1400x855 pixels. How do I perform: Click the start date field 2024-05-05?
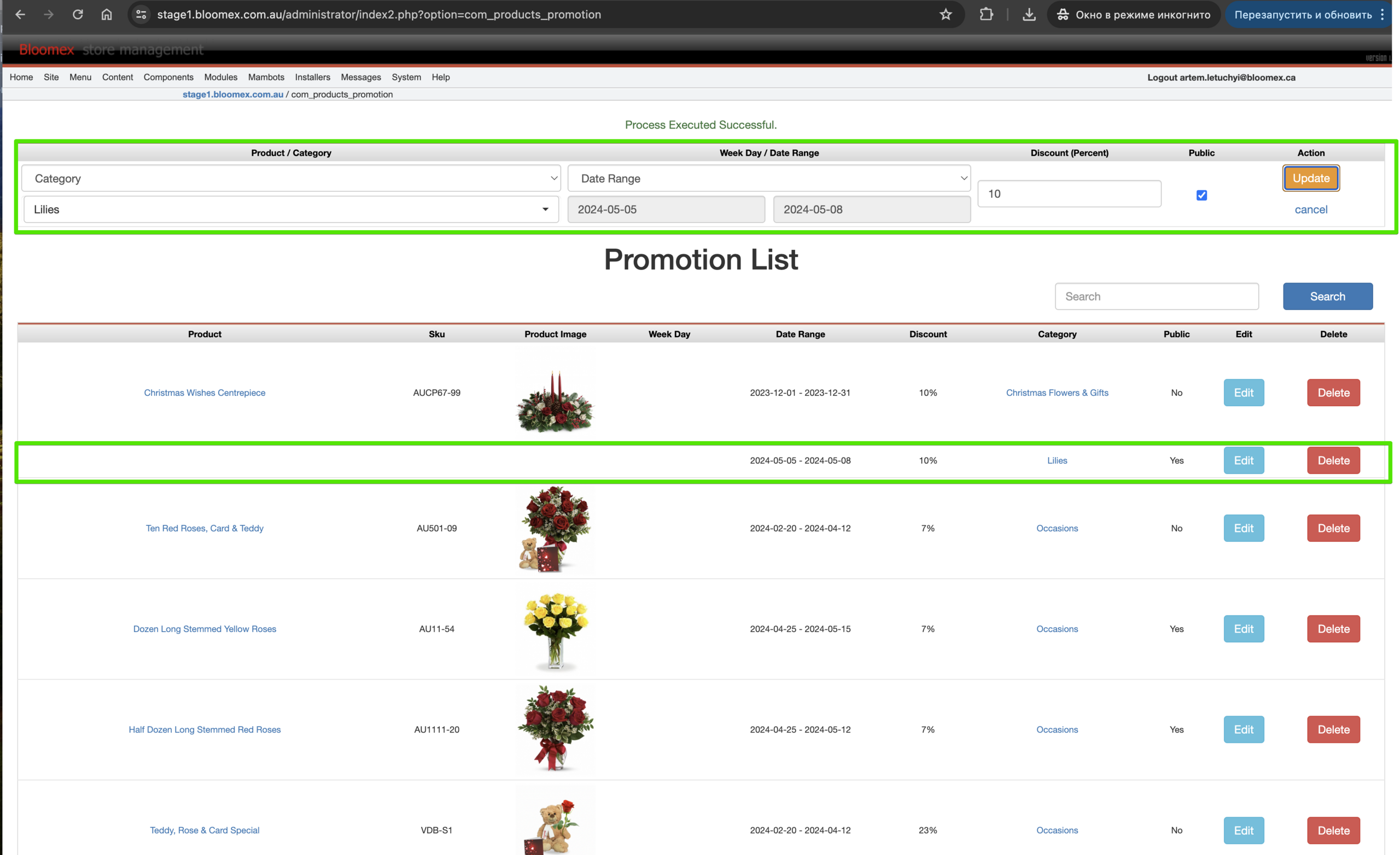pos(666,209)
